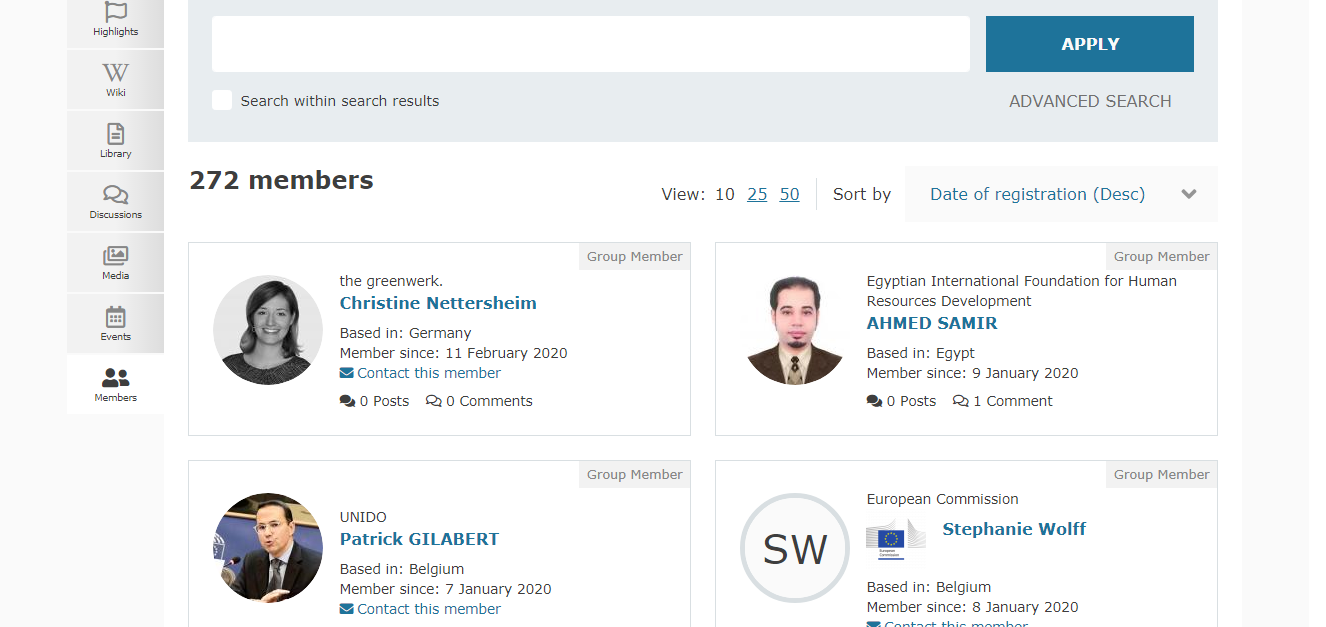Click Contact this member under Patrick GILABERT
The image size is (1326, 627).
[429, 609]
